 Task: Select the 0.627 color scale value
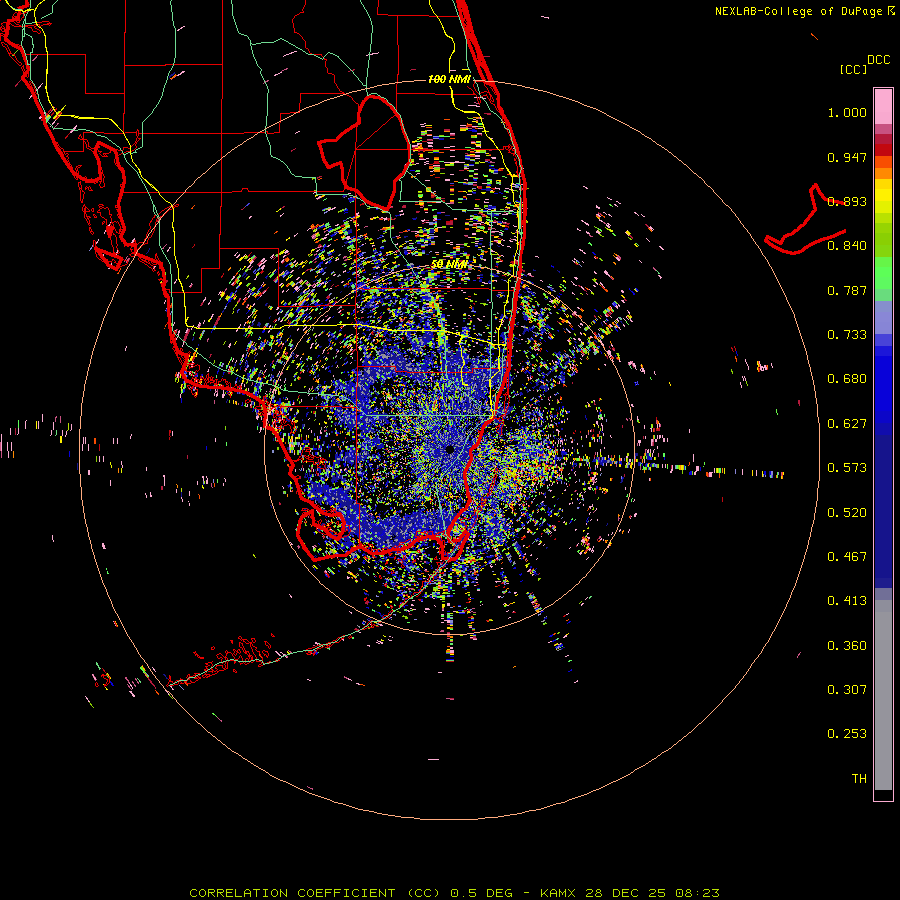click(847, 424)
